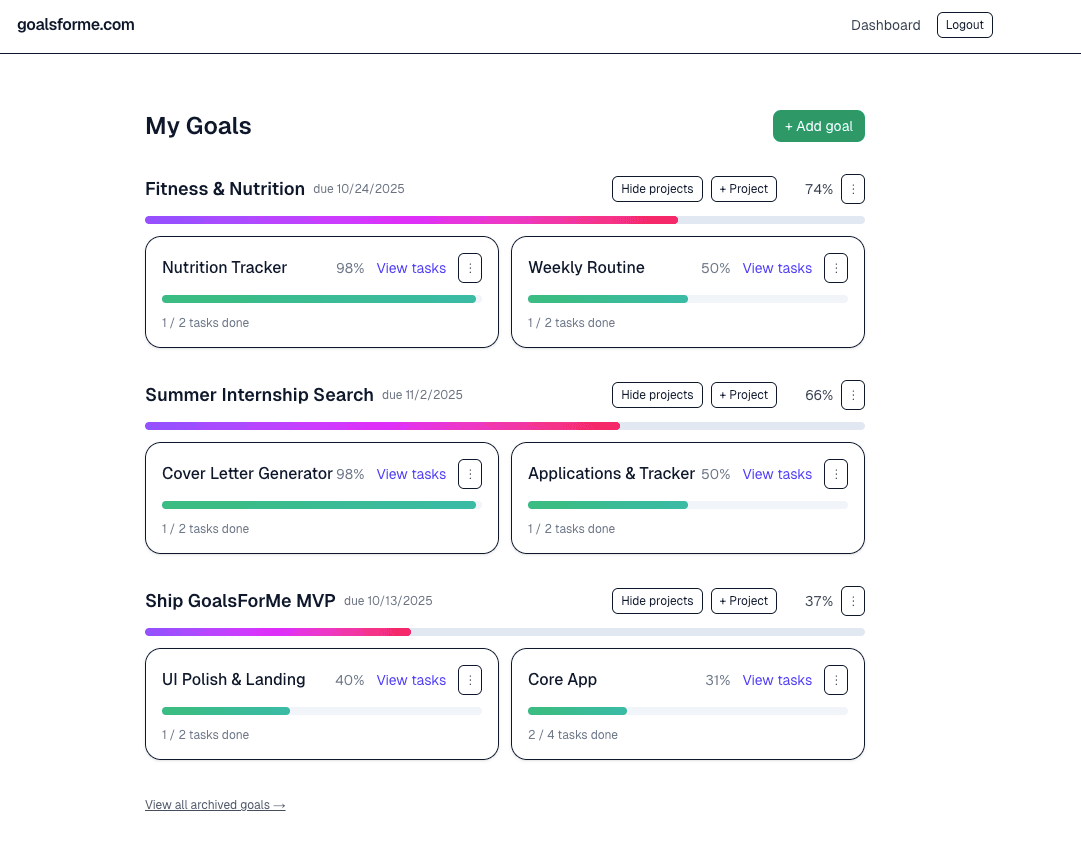Hide projects under Fitness & Nutrition
The height and width of the screenshot is (850, 1081).
[x=657, y=189]
